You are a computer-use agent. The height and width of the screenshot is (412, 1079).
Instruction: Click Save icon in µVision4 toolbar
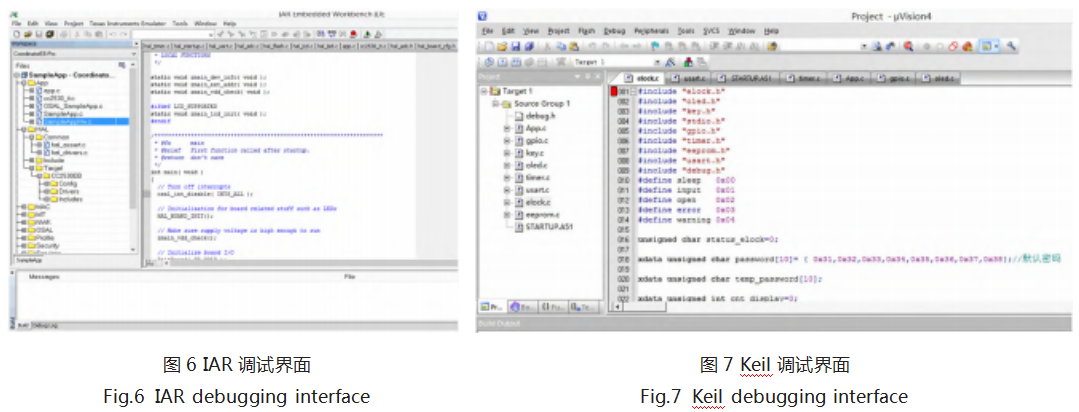pos(515,46)
